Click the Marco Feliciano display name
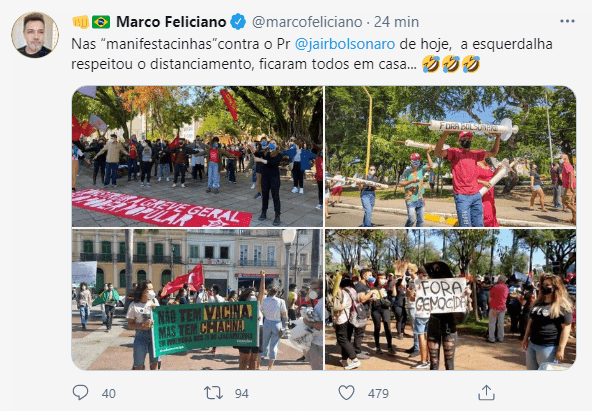Image resolution: width=592 pixels, height=411 pixels. 171,22
